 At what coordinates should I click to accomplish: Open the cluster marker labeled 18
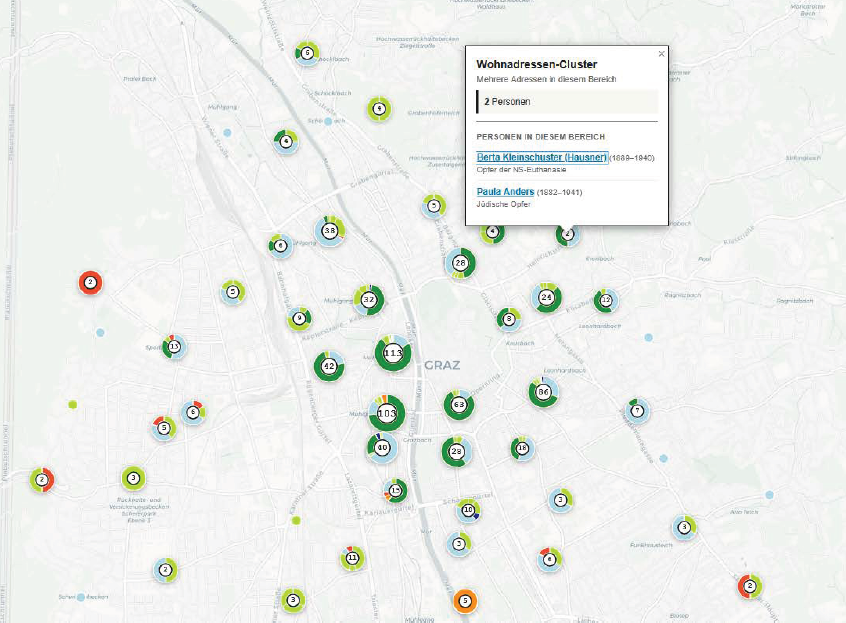pos(522,448)
